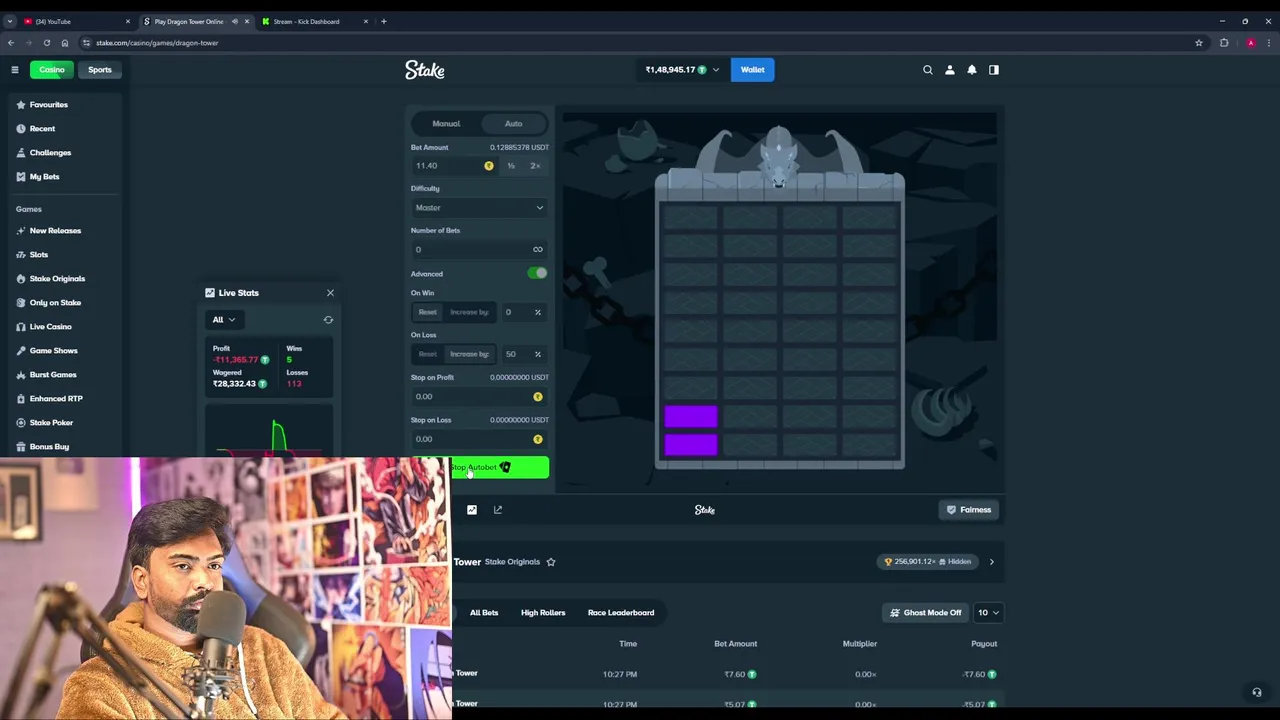This screenshot has width=1280, height=720.
Task: Click the Stop on Profit input field
Action: pyautogui.click(x=480, y=397)
